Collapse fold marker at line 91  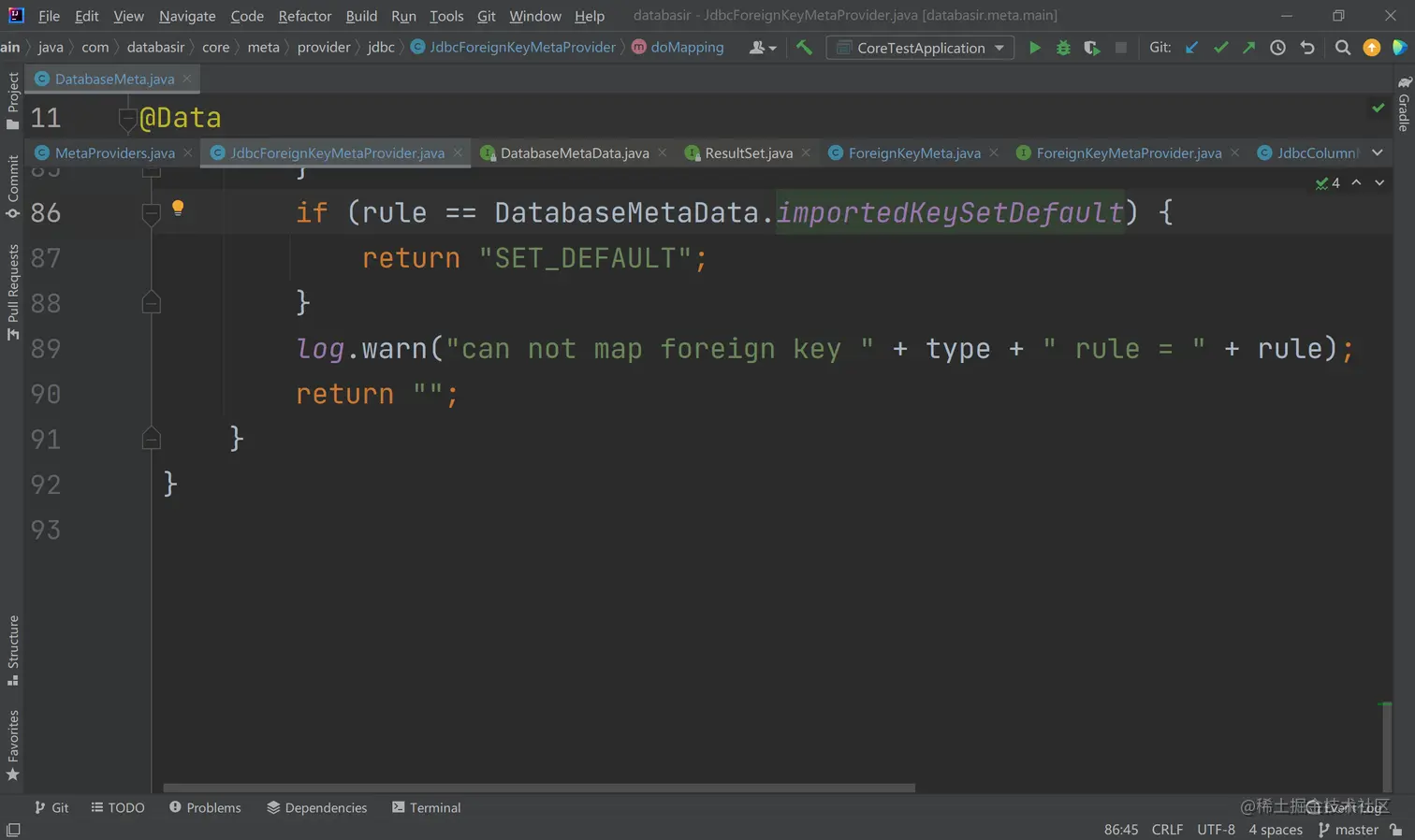coord(151,438)
